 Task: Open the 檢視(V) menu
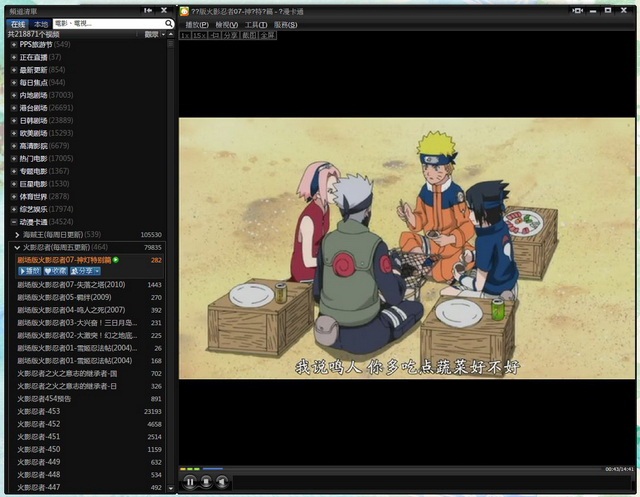click(227, 25)
